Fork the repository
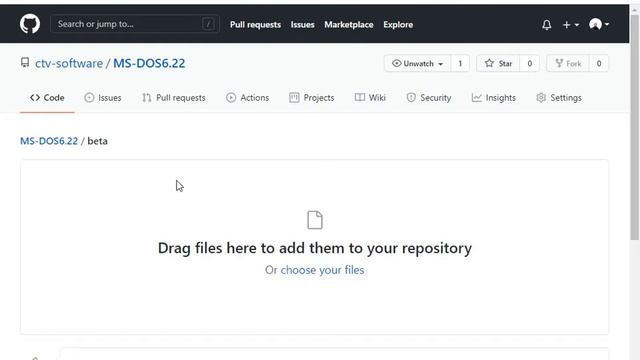The image size is (640, 360). [x=568, y=64]
